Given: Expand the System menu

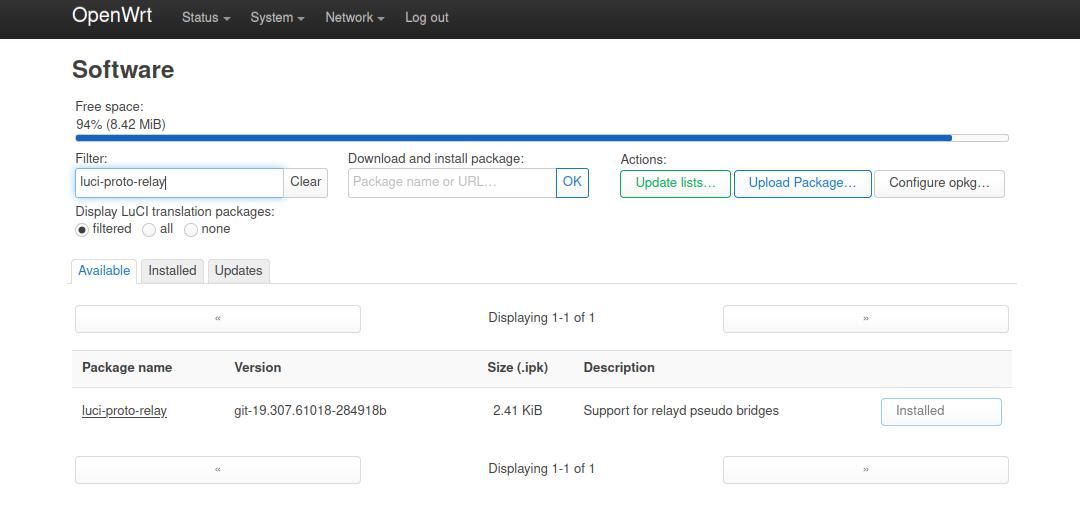Looking at the screenshot, I should [277, 18].
